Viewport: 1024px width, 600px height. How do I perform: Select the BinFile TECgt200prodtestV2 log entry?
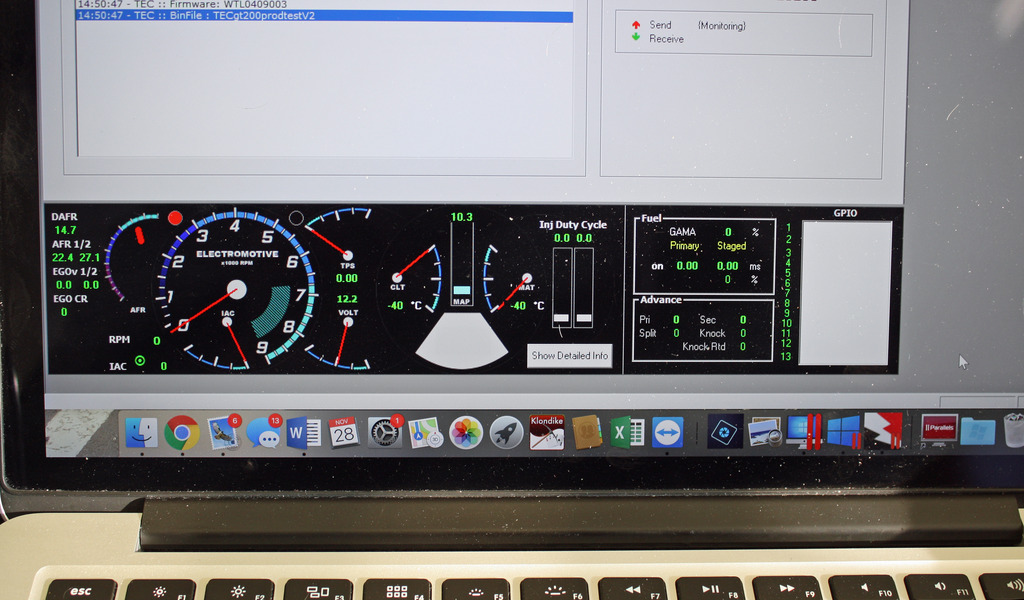point(324,17)
